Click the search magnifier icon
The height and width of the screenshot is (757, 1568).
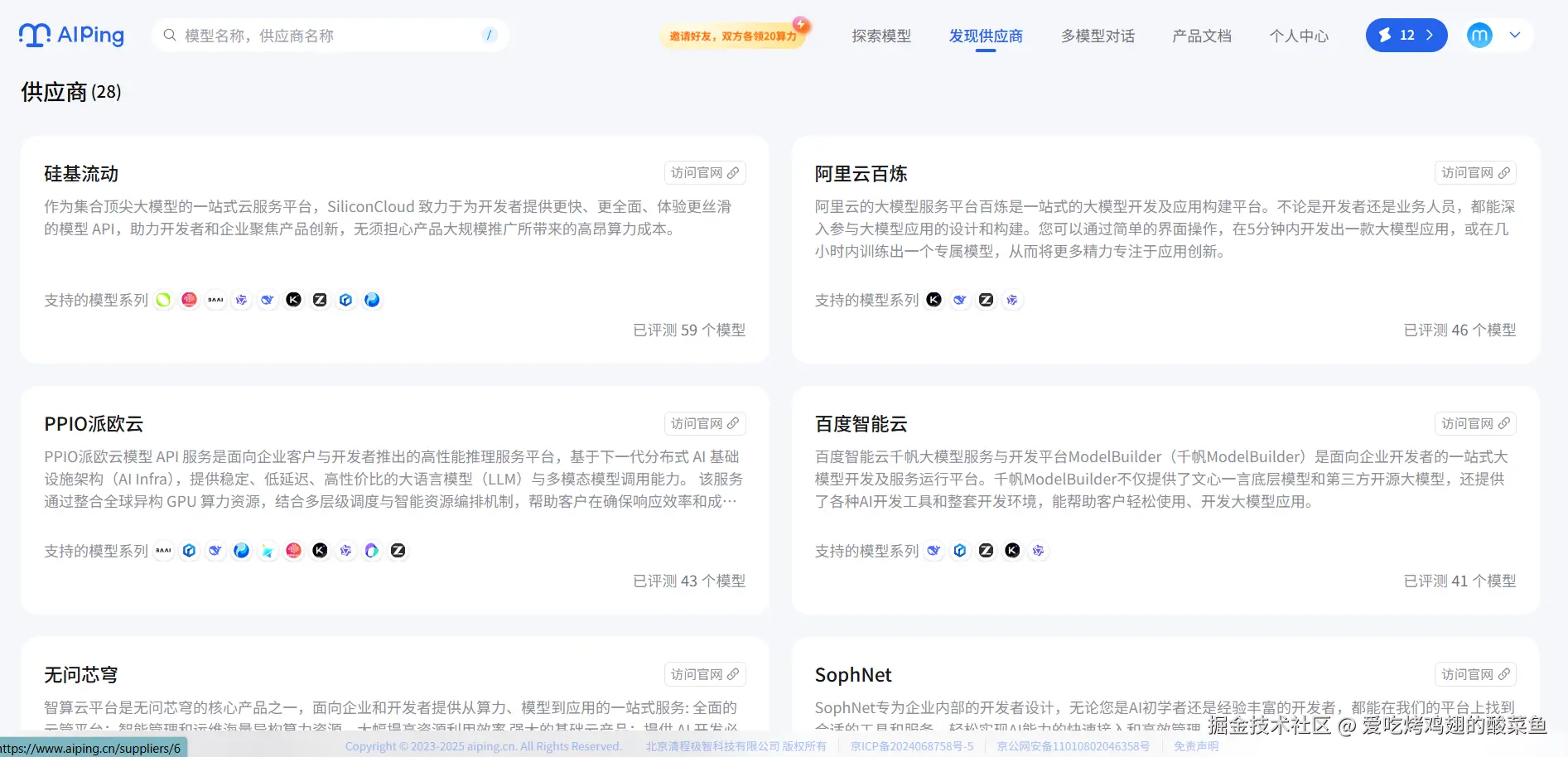[170, 35]
